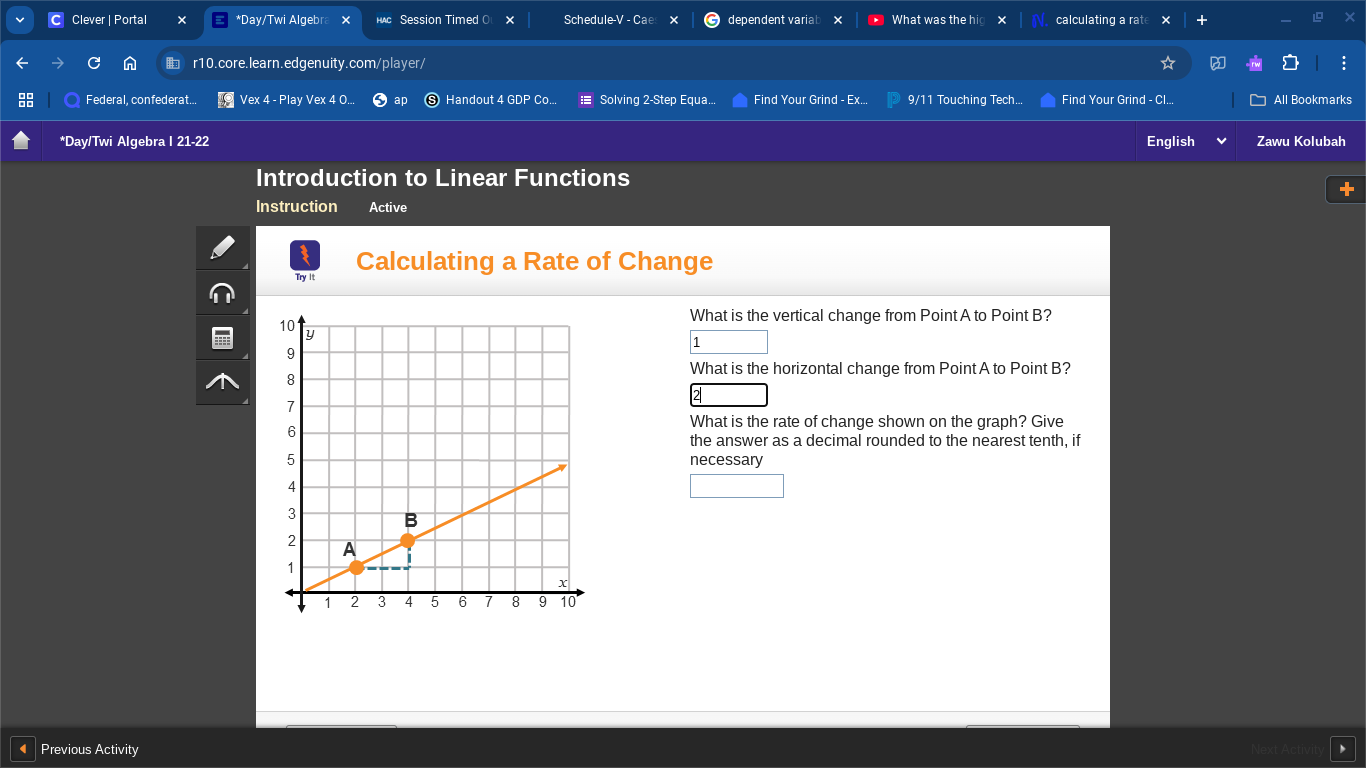1366x768 pixels.
Task: Open the English language dropdown
Action: point(1185,141)
